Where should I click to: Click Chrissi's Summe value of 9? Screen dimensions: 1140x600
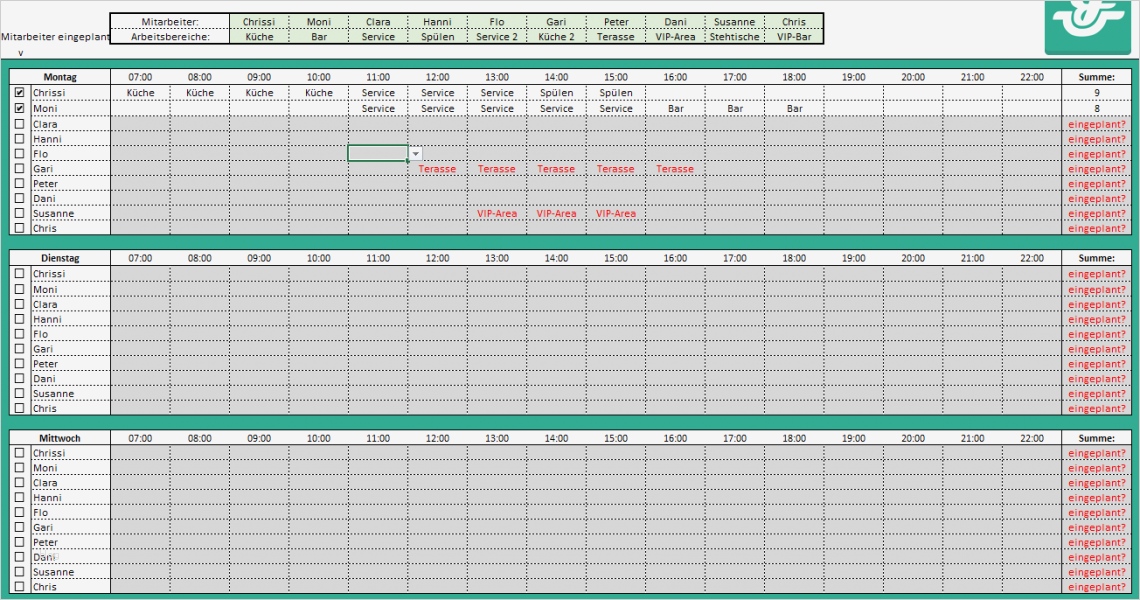[x=1096, y=92]
